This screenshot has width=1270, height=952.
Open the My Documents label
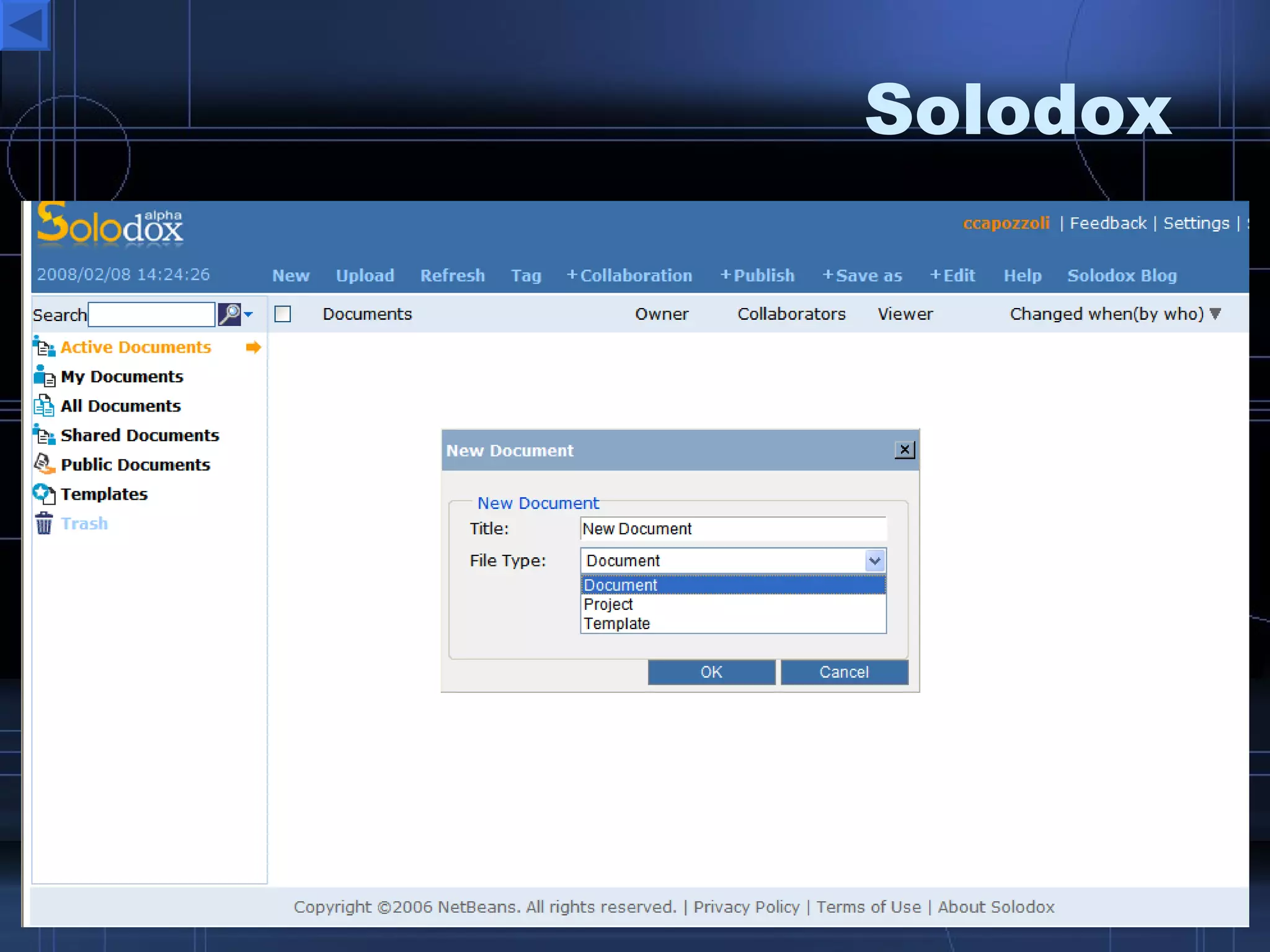122,377
